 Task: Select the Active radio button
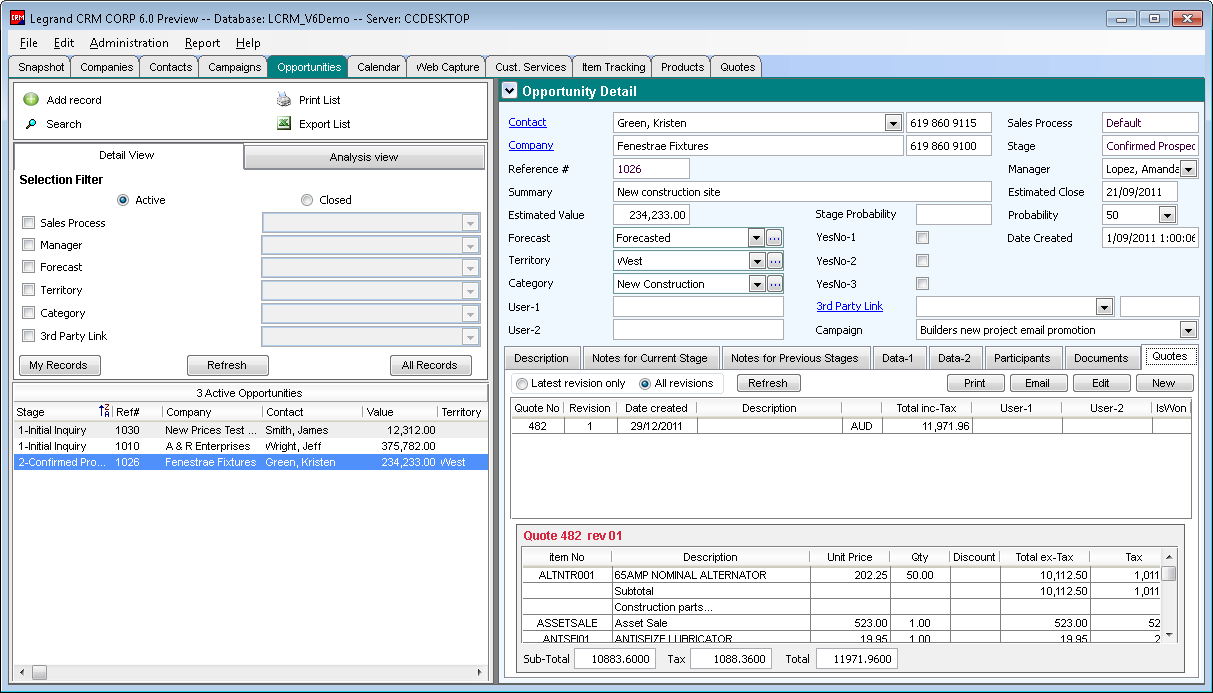tap(123, 200)
